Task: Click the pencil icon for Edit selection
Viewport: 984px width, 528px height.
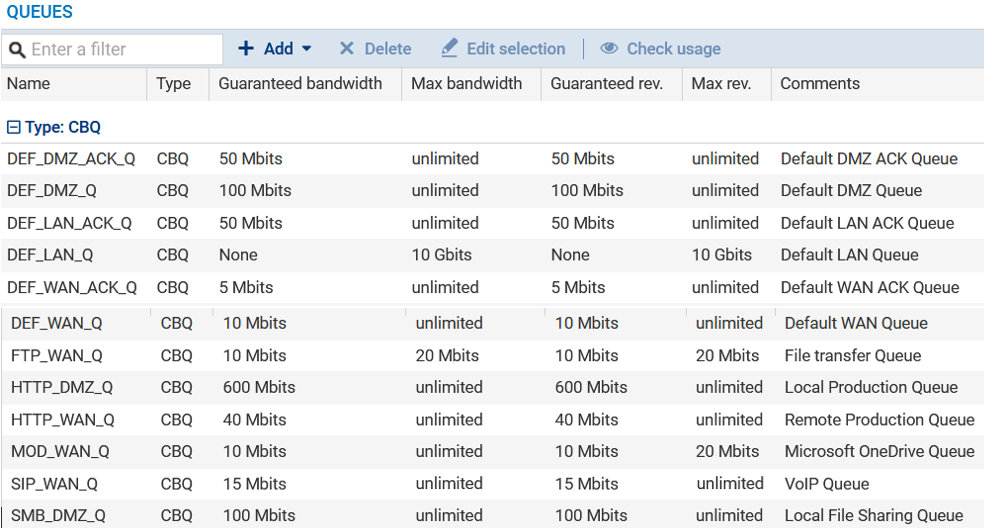Action: click(x=450, y=48)
